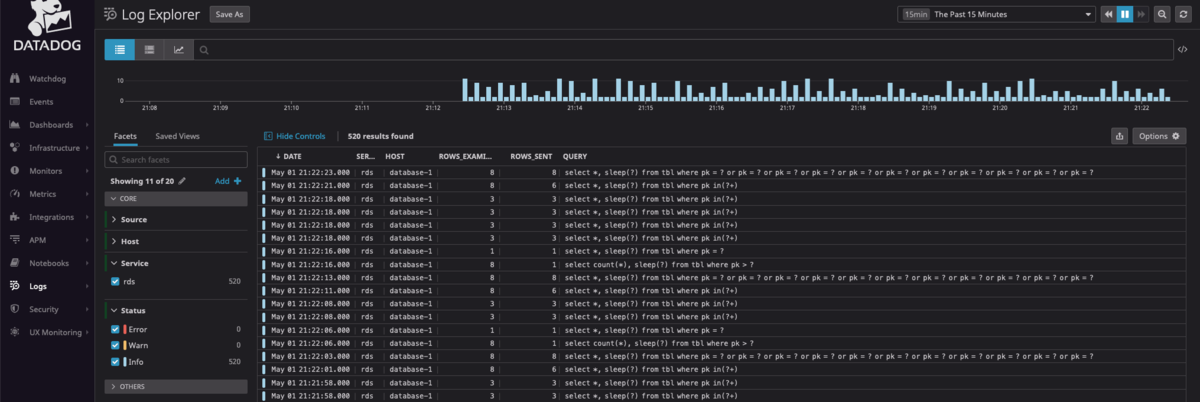The image size is (1200, 402).
Task: Click the ROWS_EXAMINED column header
Action: [x=466, y=157]
